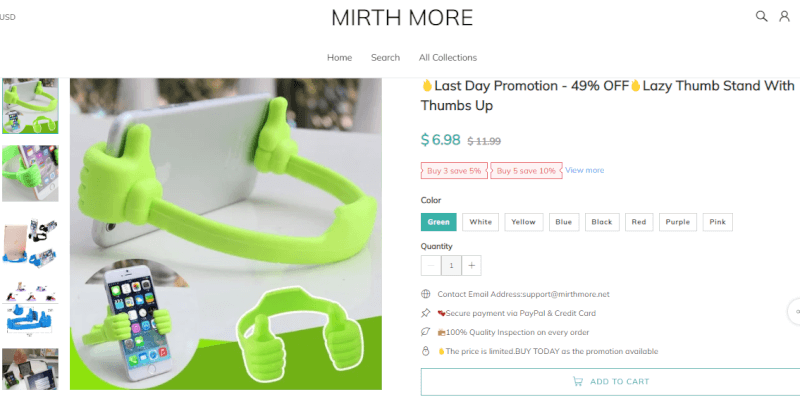Click the Buy 5 save 10% tag
This screenshot has height=397, width=800.
point(526,171)
